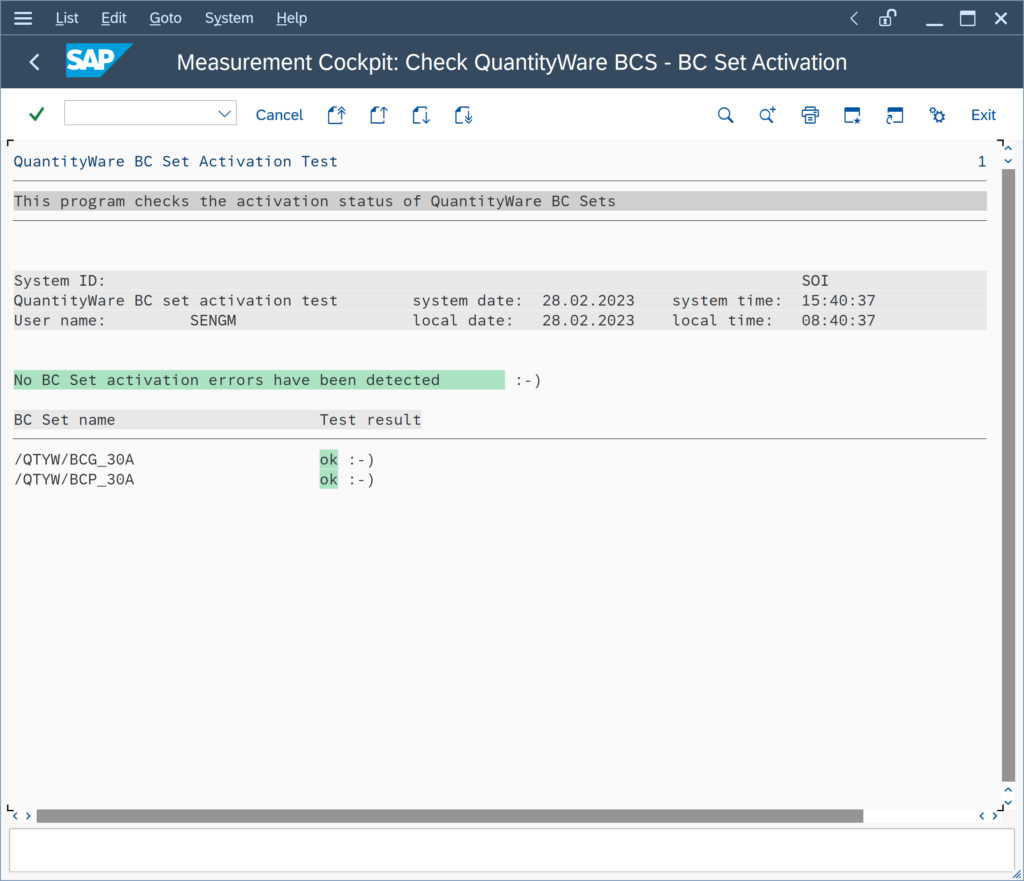Open the System menu
1024x881 pixels.
point(229,18)
